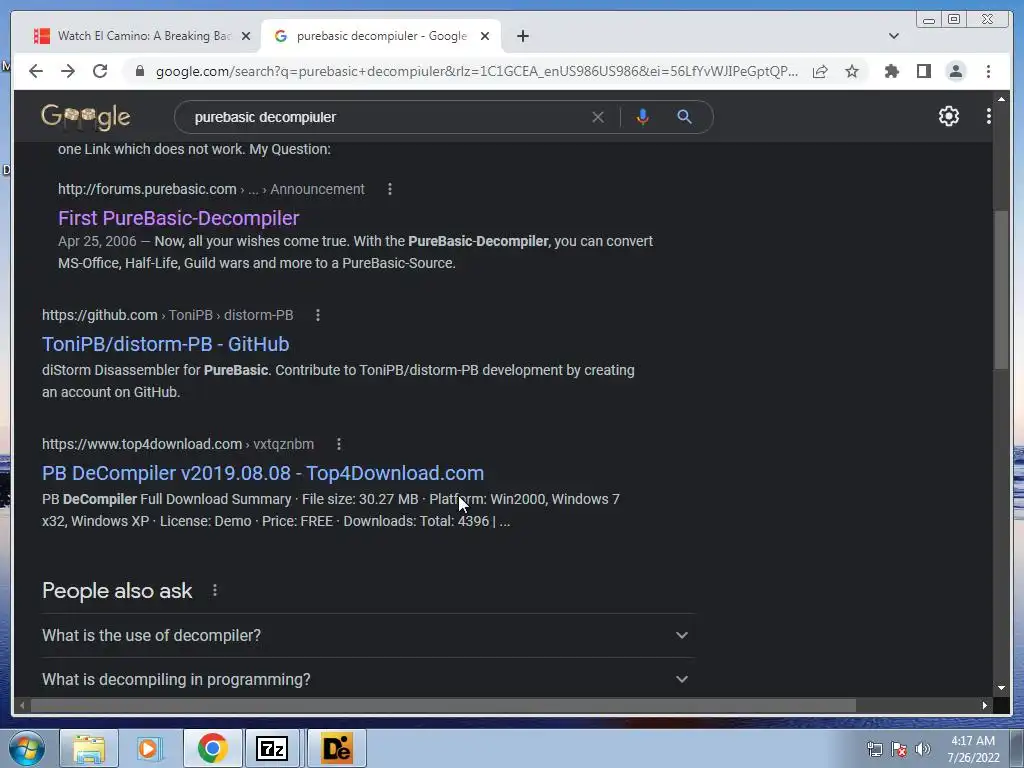Go to Google home via logo
This screenshot has height=768, width=1024.
[86, 117]
